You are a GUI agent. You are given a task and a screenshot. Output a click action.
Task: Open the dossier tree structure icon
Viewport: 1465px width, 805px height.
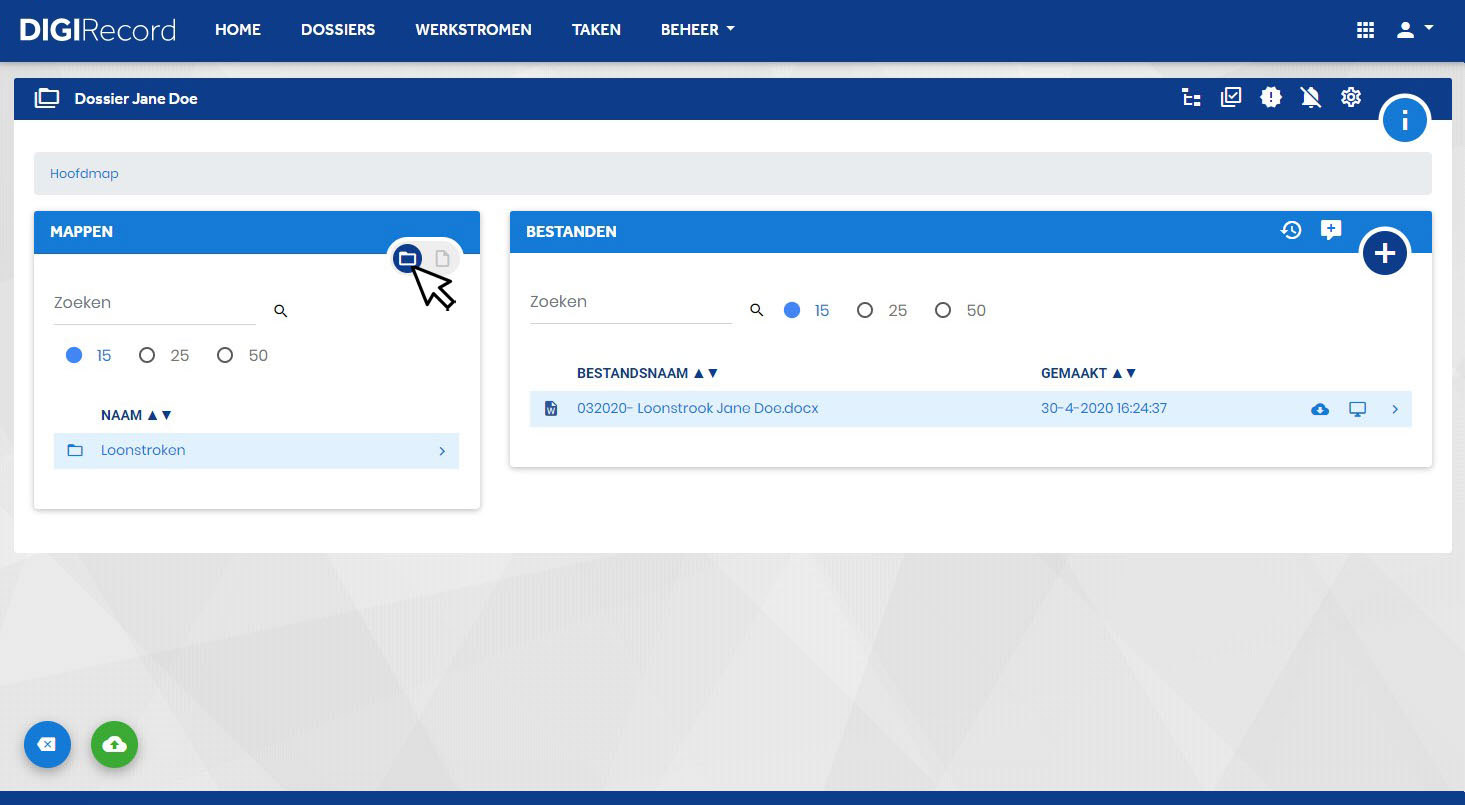click(1191, 98)
